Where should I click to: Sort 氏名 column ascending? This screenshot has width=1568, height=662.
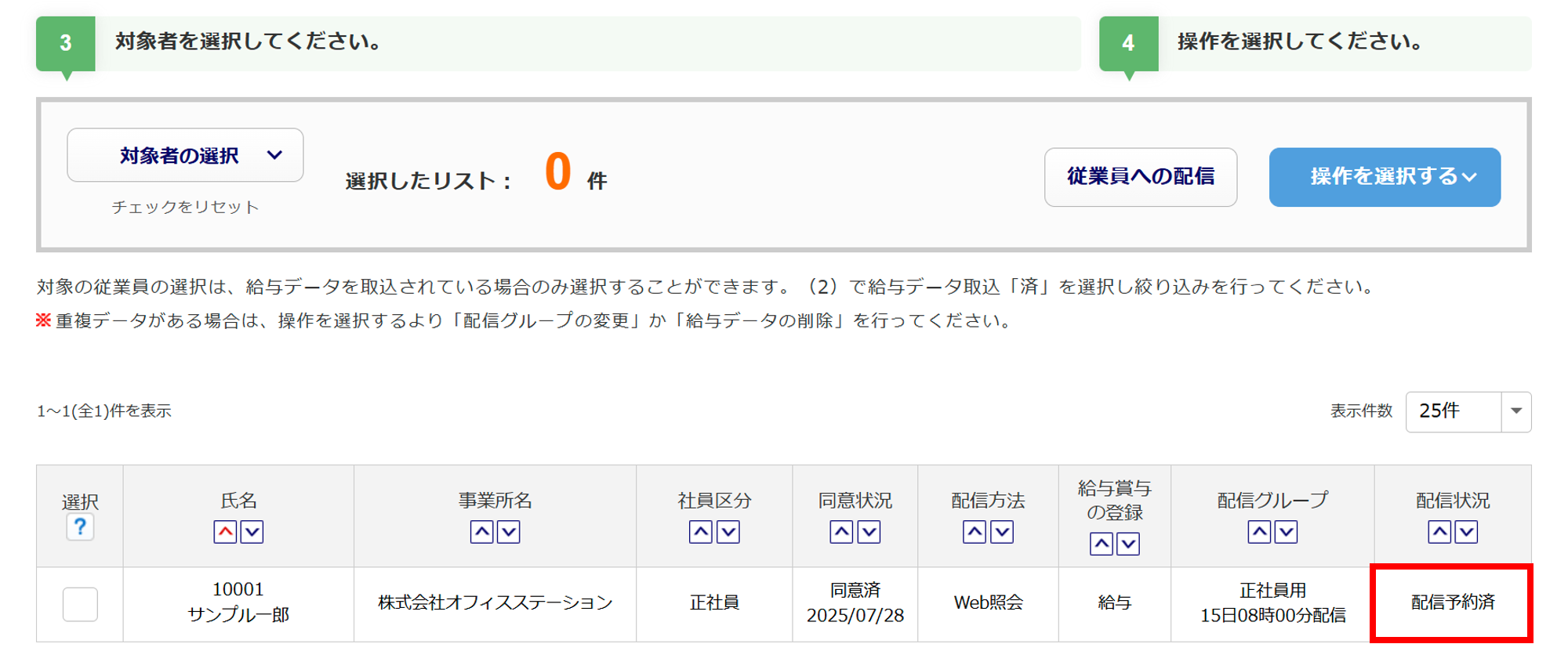point(225,532)
